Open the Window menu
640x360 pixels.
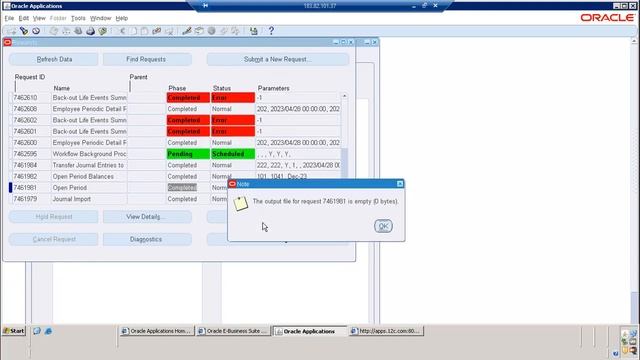point(100,18)
